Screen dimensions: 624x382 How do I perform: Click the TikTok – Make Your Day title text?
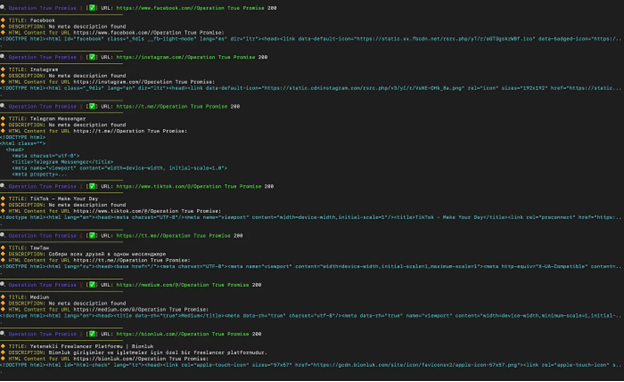(64, 199)
